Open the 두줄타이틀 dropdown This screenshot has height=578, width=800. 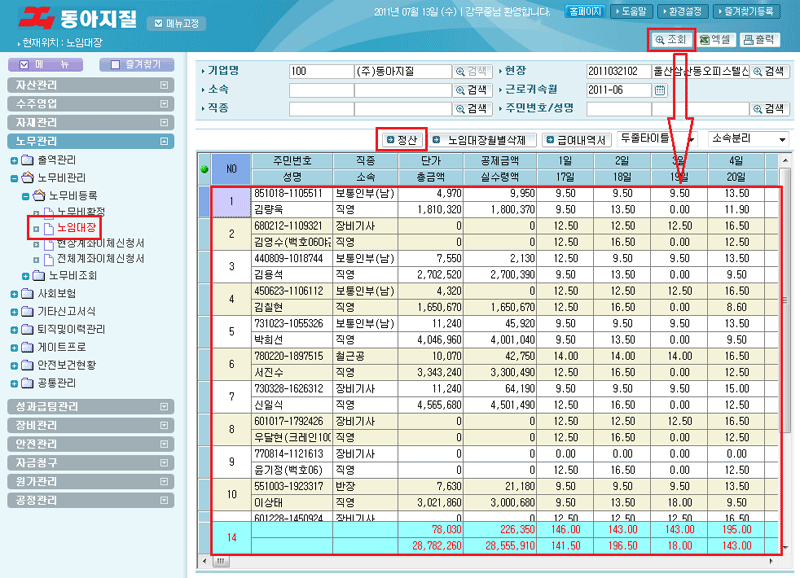click(656, 139)
